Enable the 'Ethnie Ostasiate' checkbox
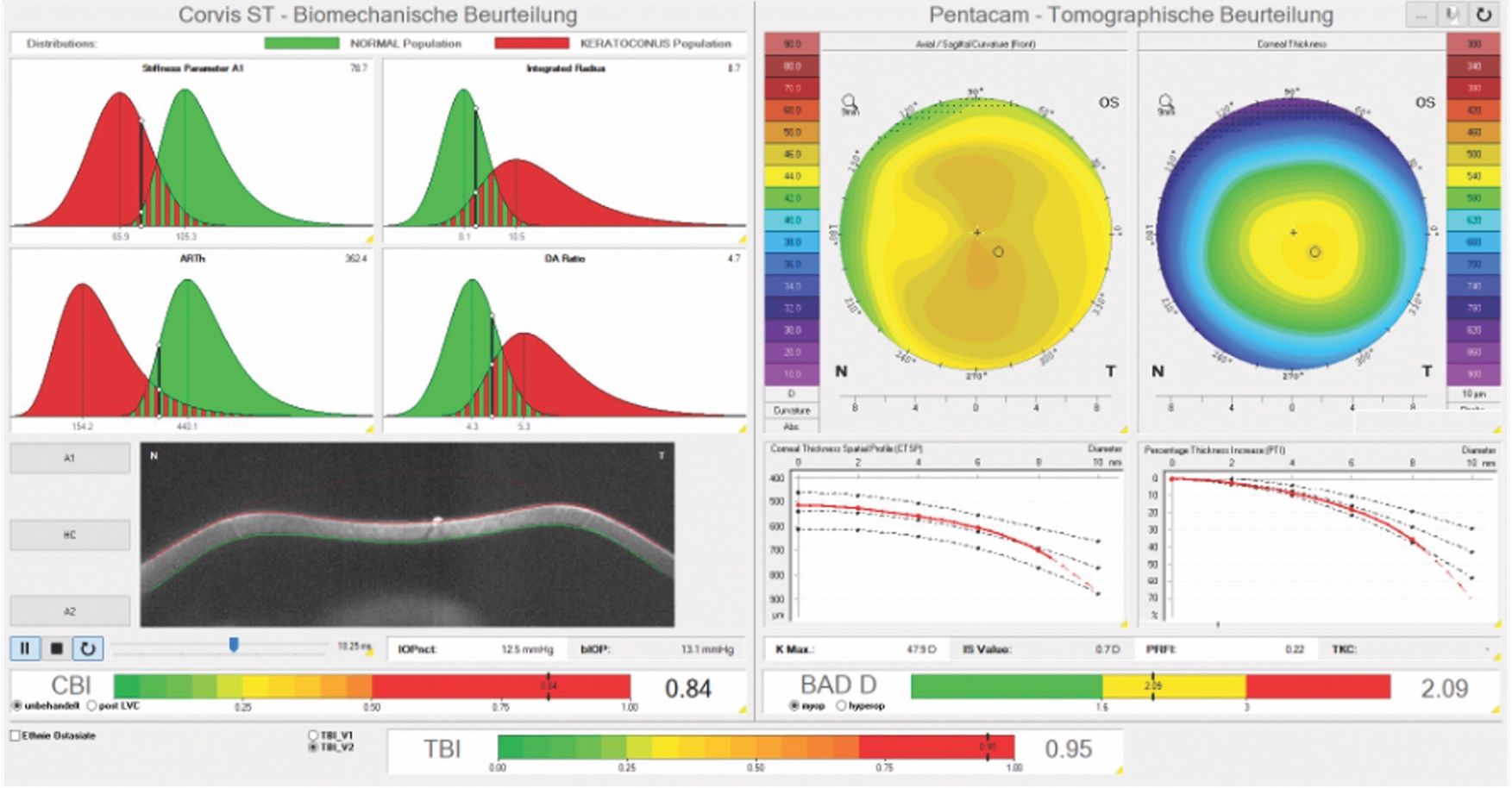 tap(15, 735)
